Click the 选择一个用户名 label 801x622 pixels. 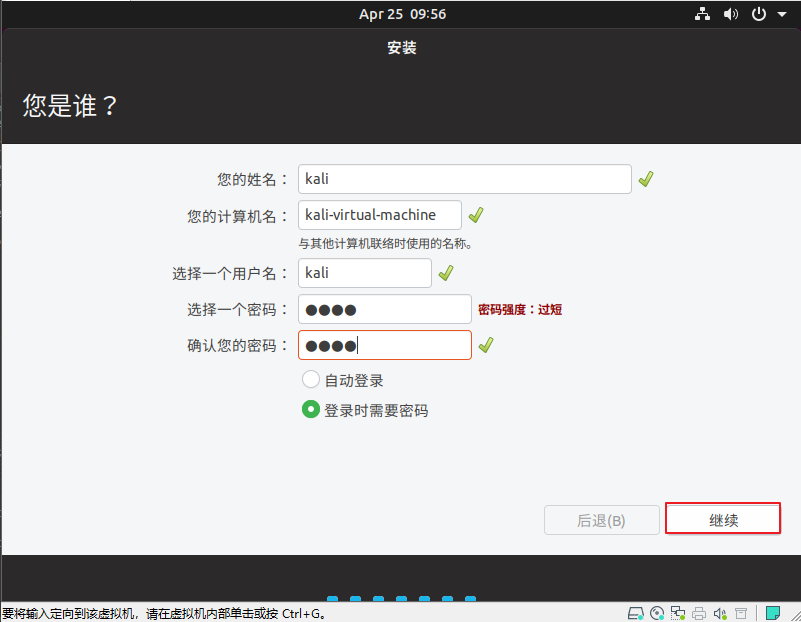(x=230, y=274)
